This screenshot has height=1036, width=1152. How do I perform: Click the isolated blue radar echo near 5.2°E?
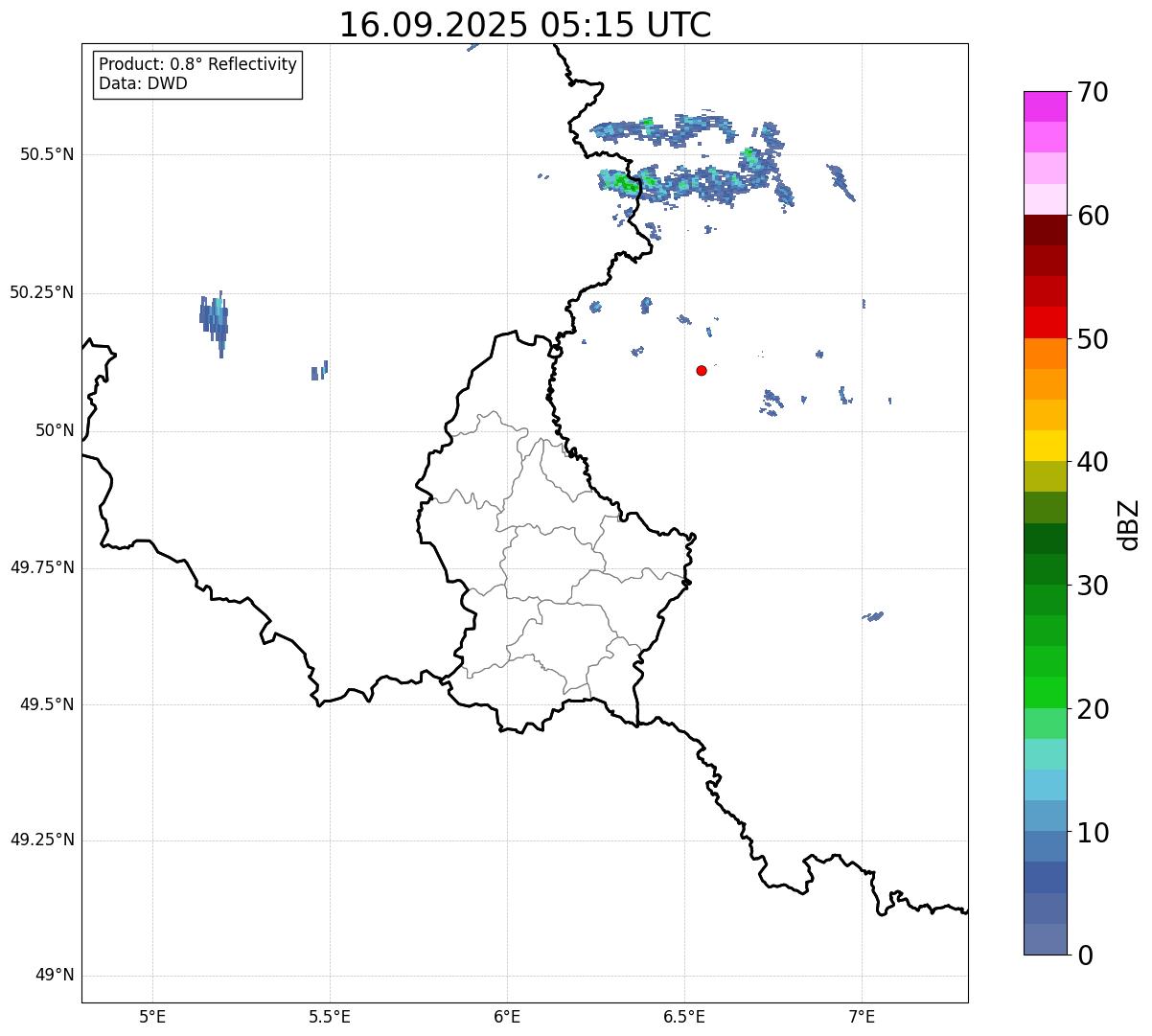214,319
